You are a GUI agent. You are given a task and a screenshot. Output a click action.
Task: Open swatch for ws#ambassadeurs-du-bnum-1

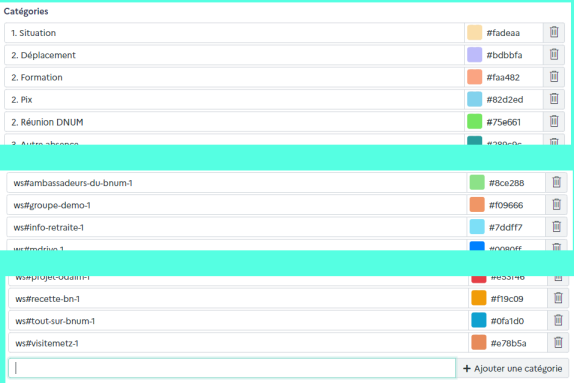coord(477,182)
